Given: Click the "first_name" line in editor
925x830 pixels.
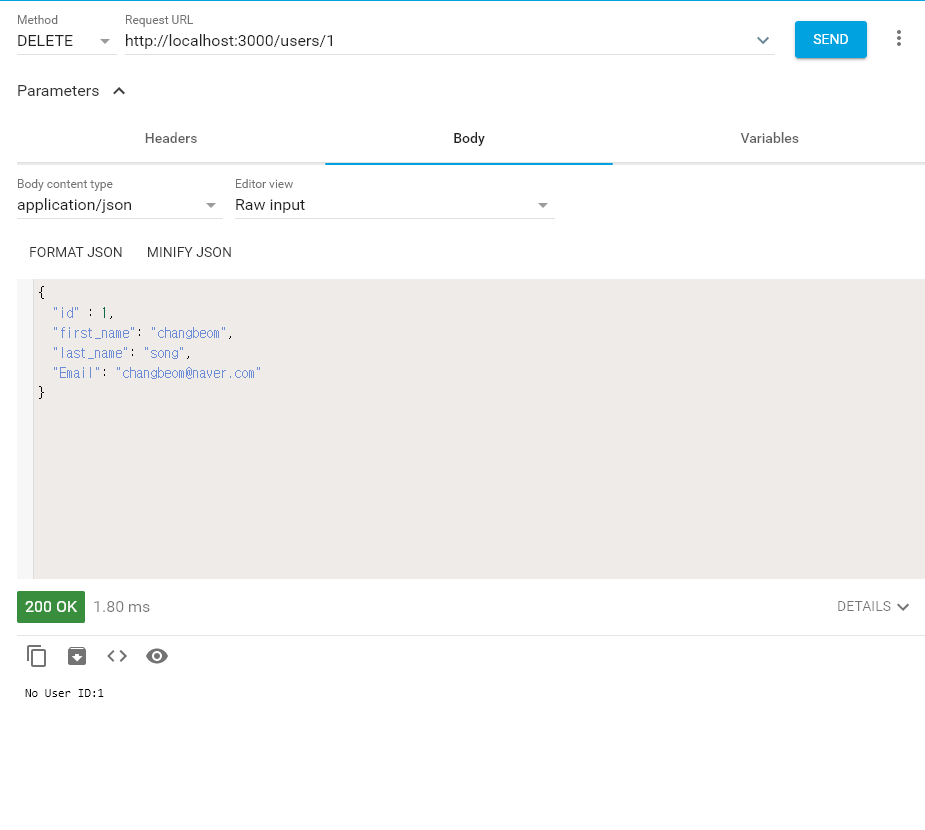Looking at the screenshot, I should [x=143, y=333].
